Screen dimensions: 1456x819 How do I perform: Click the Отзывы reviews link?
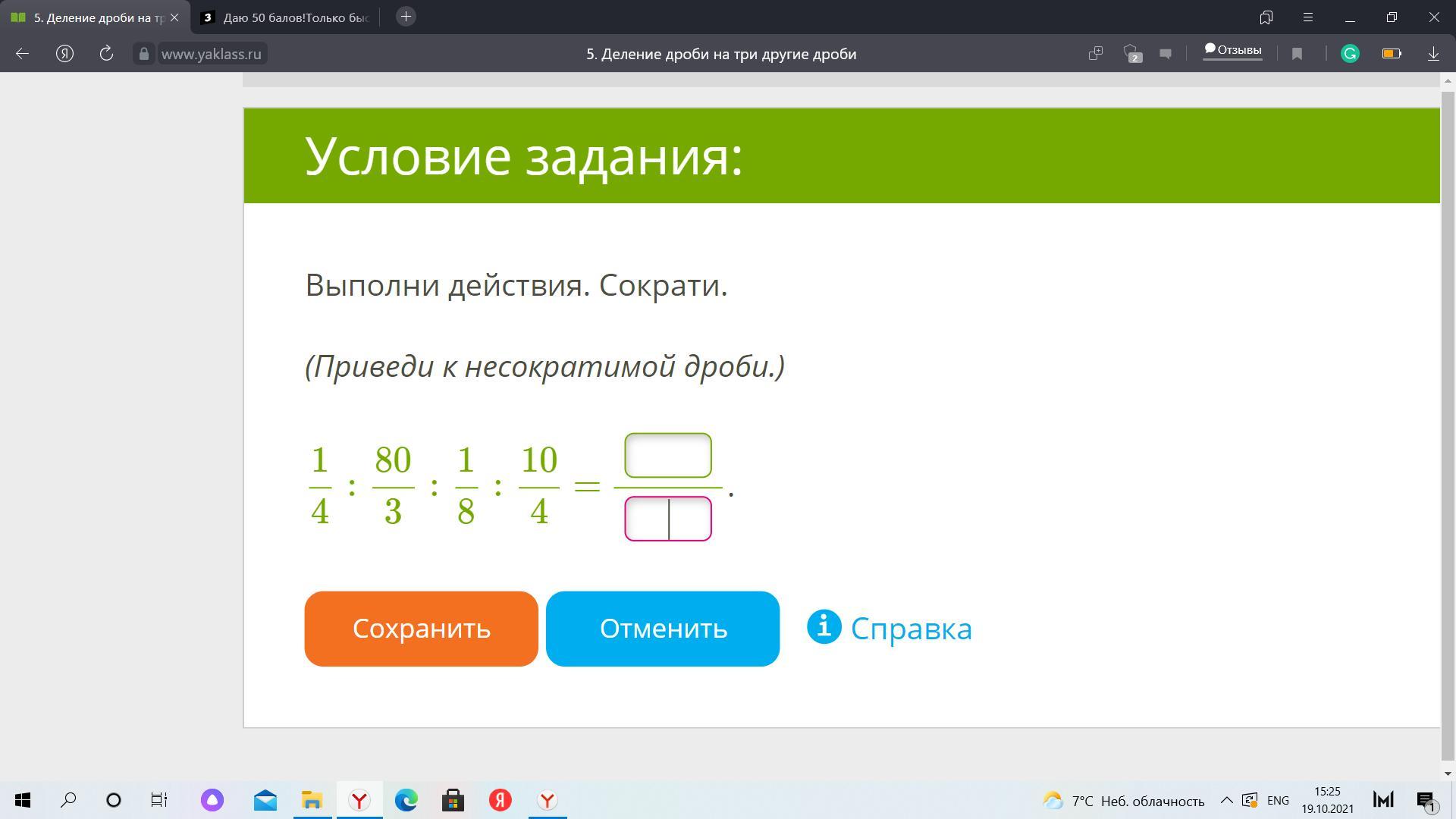point(1233,50)
